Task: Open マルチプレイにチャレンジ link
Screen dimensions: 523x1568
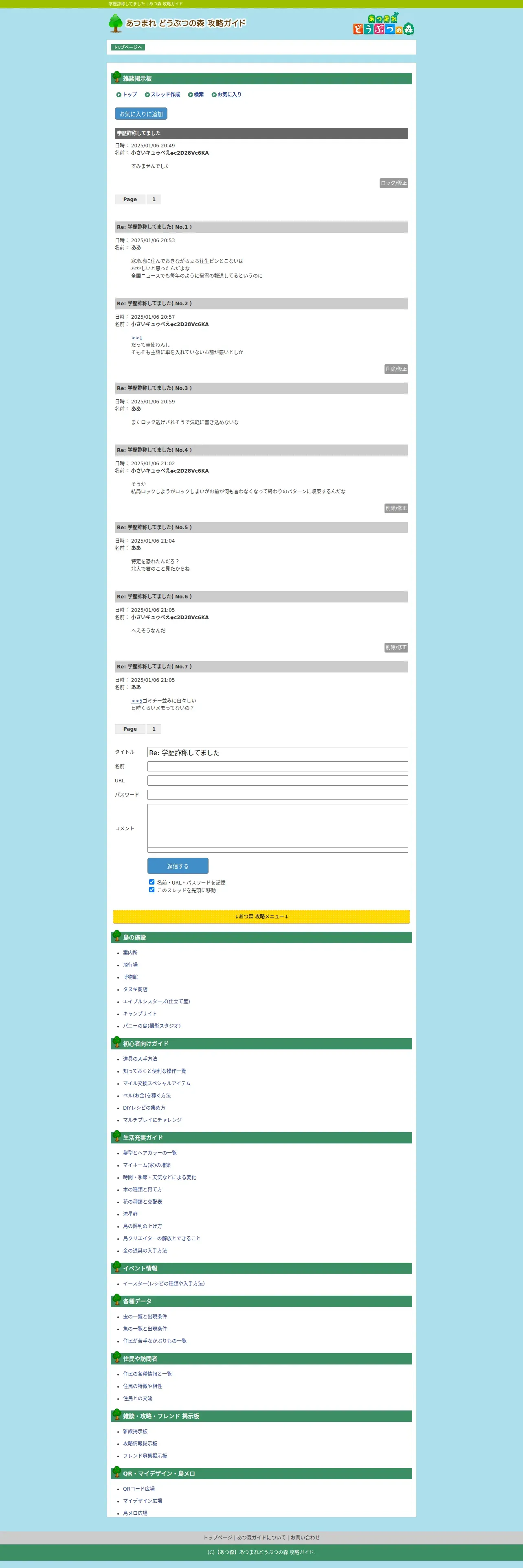Action: tap(152, 1120)
